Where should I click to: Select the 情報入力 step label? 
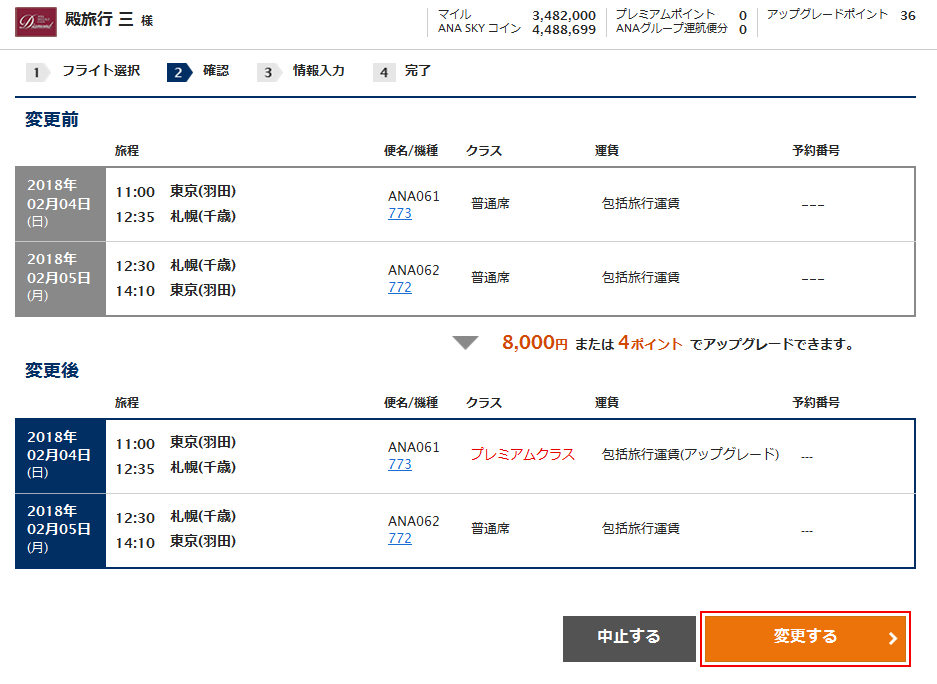click(x=318, y=71)
